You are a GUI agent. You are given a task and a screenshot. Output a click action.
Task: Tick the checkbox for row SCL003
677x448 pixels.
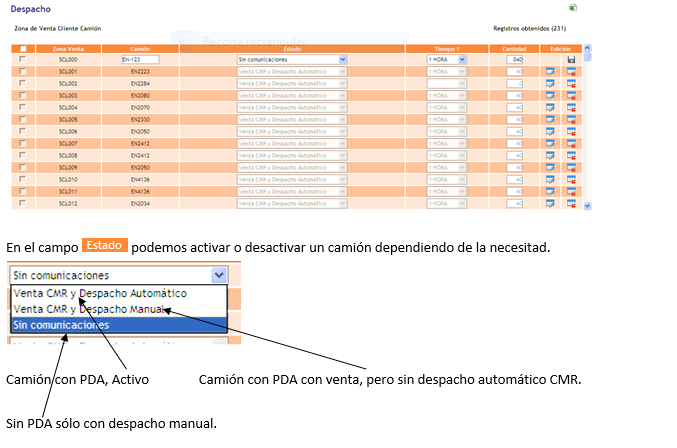point(22,95)
